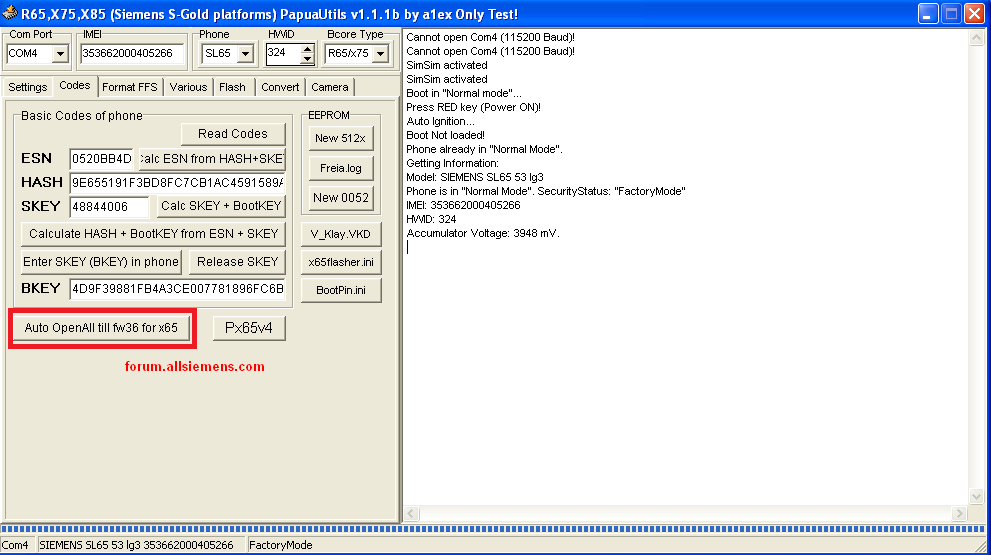Viewport: 991px width, 555px height.
Task: Click the V_Klay.VKD button
Action: [x=341, y=234]
